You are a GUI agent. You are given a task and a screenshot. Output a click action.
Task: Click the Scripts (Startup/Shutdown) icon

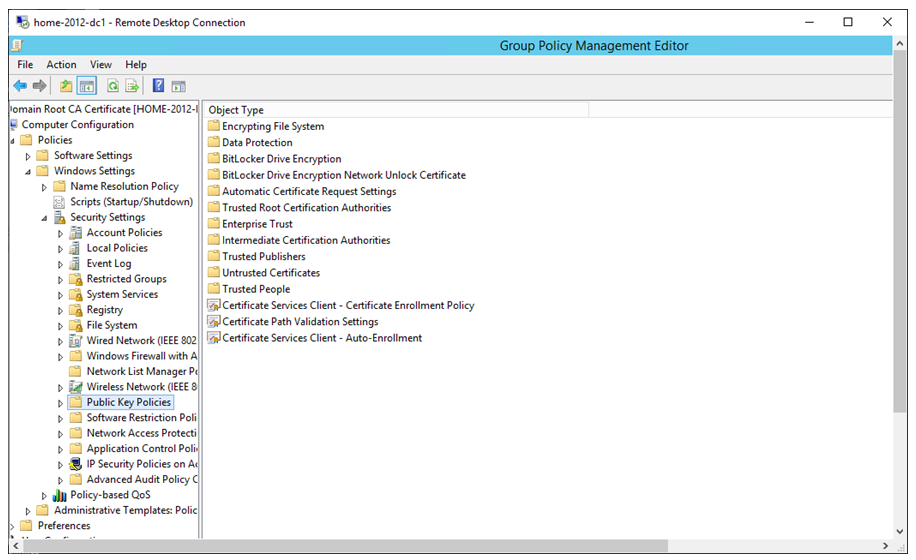pyautogui.click(x=59, y=202)
